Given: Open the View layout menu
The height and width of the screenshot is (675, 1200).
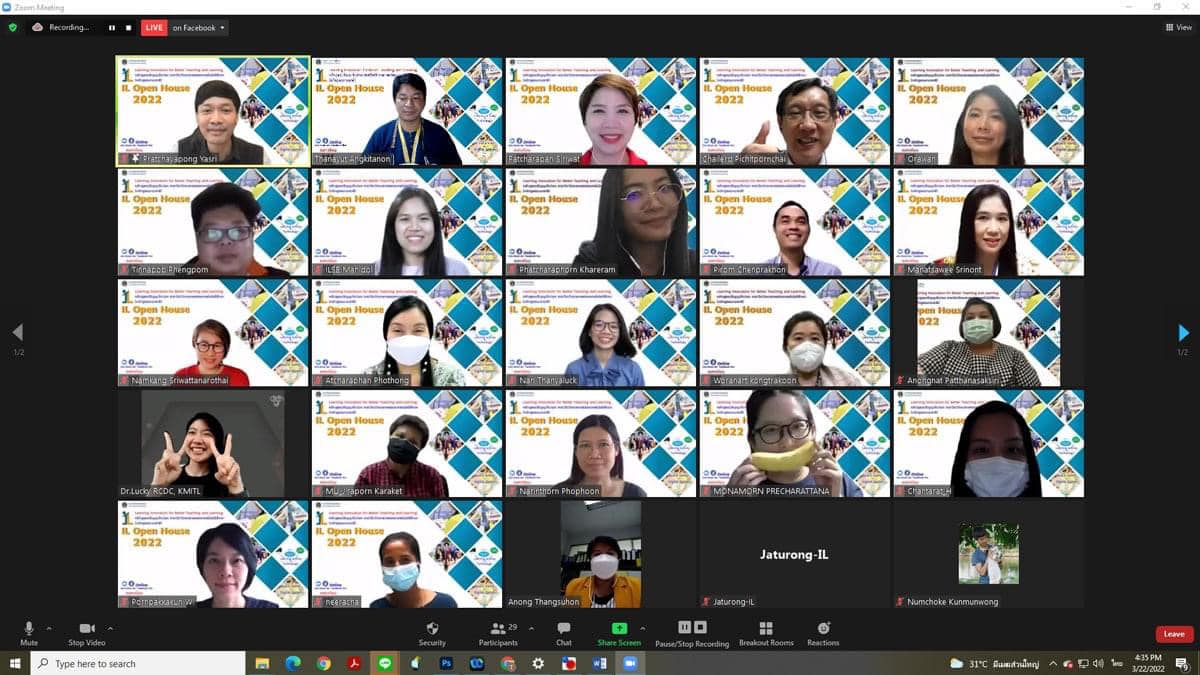Looking at the screenshot, I should point(1178,28).
